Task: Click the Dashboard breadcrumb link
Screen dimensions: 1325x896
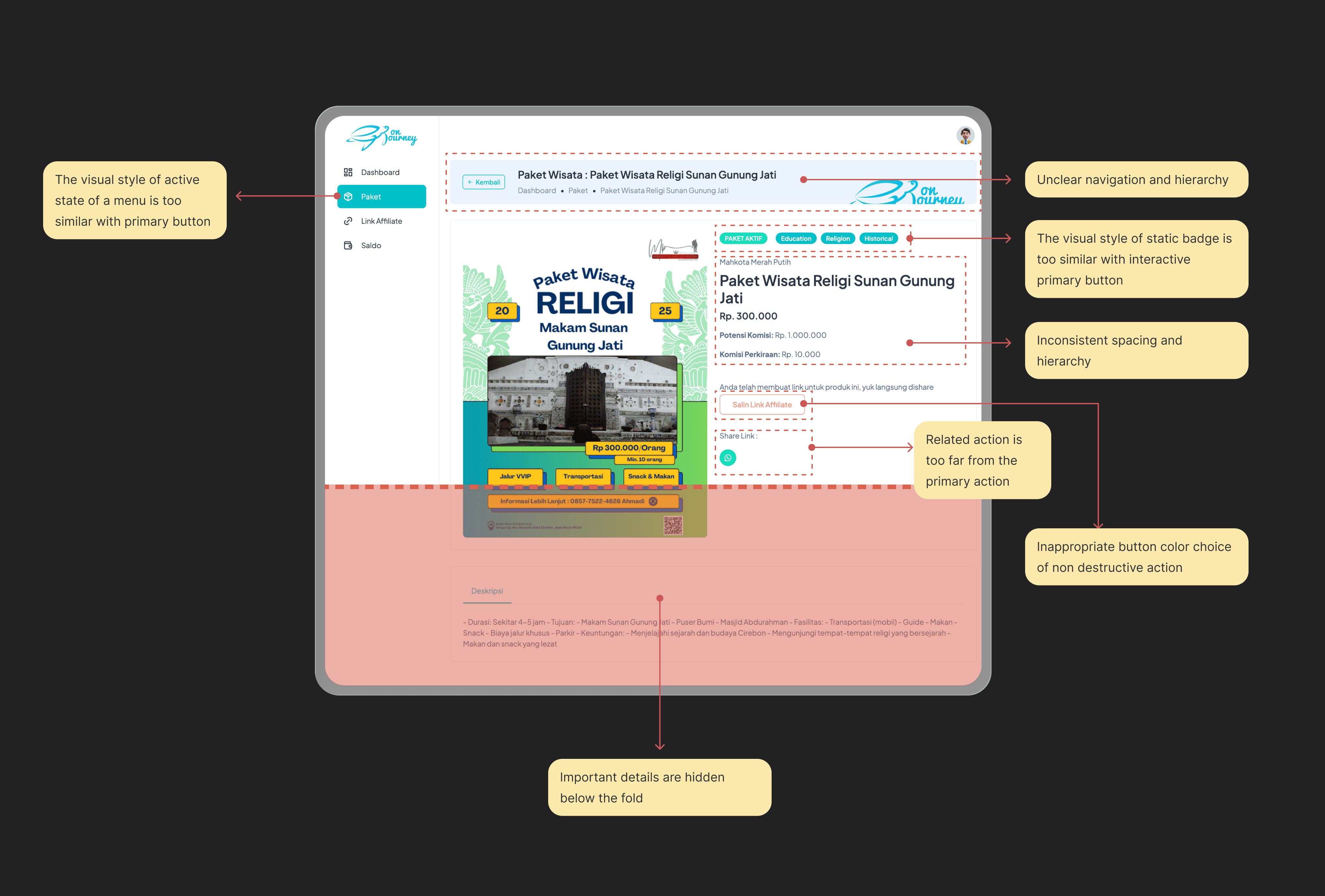Action: [536, 191]
